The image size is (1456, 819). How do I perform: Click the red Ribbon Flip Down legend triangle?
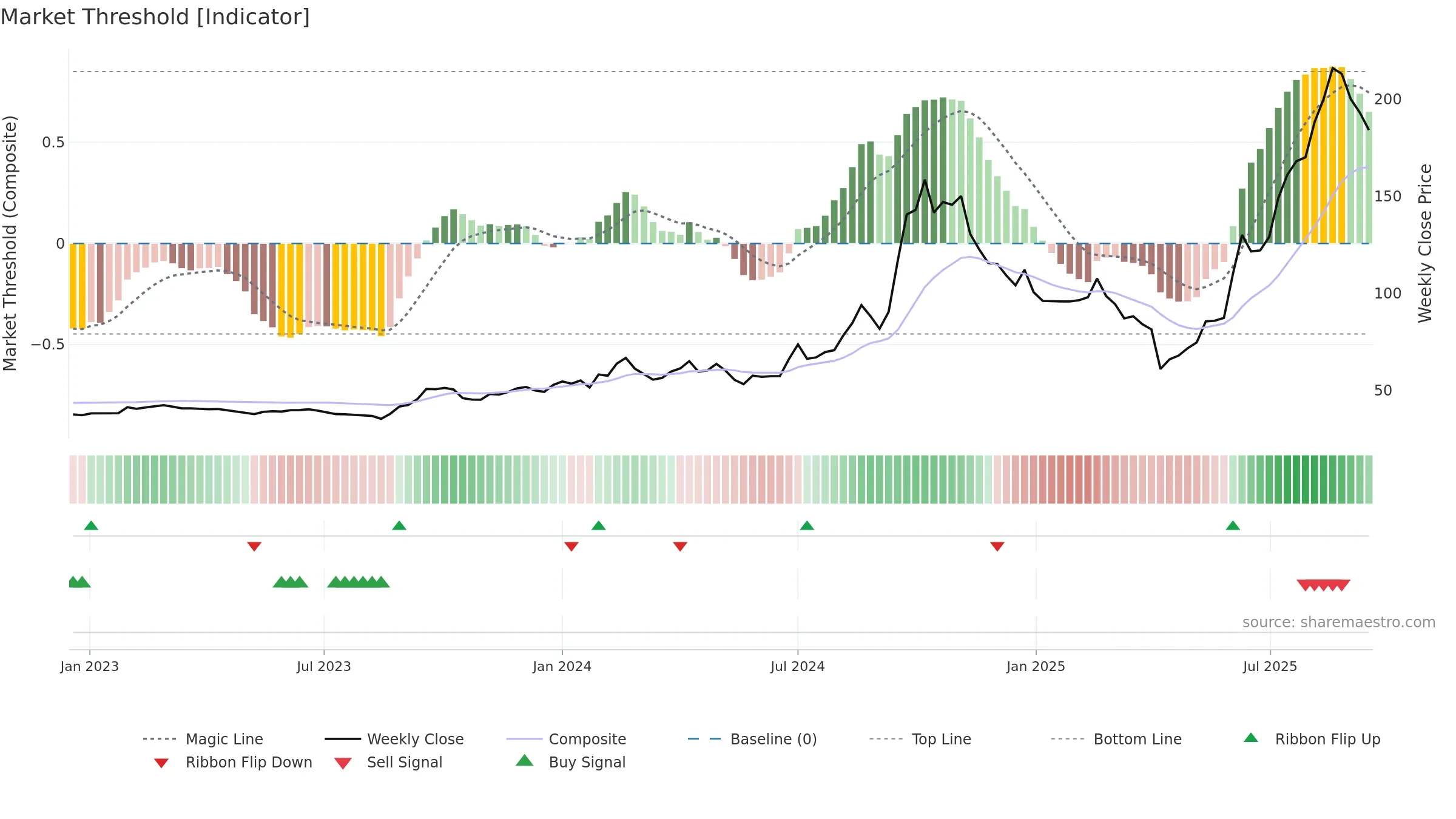(161, 763)
